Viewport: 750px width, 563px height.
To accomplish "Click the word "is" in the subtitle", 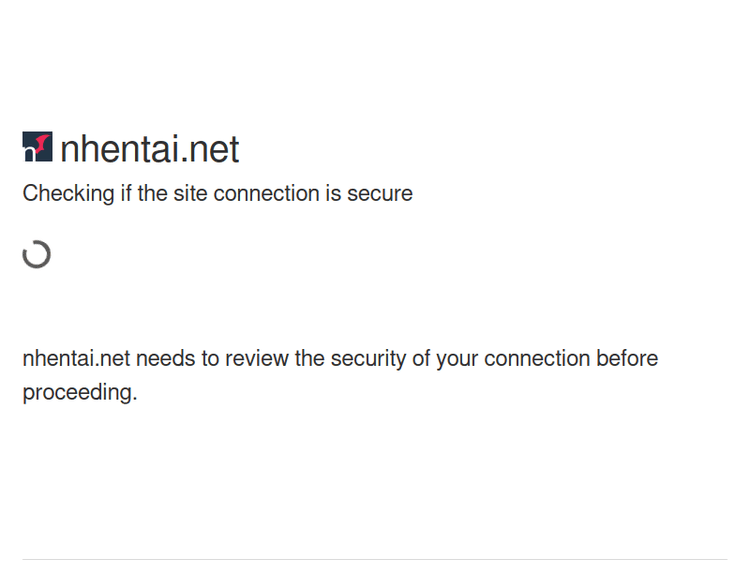I will pos(333,194).
